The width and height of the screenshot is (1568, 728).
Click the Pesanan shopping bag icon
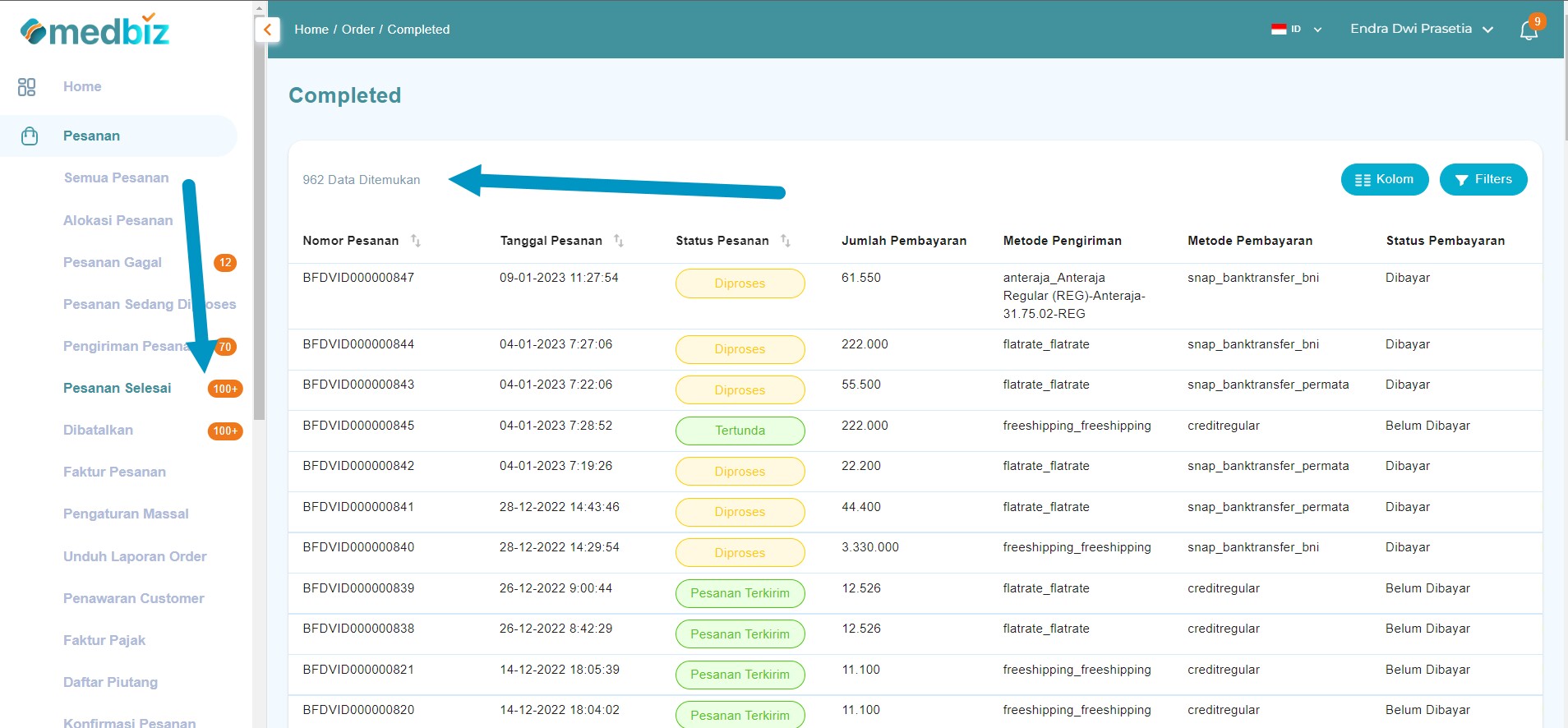point(30,136)
